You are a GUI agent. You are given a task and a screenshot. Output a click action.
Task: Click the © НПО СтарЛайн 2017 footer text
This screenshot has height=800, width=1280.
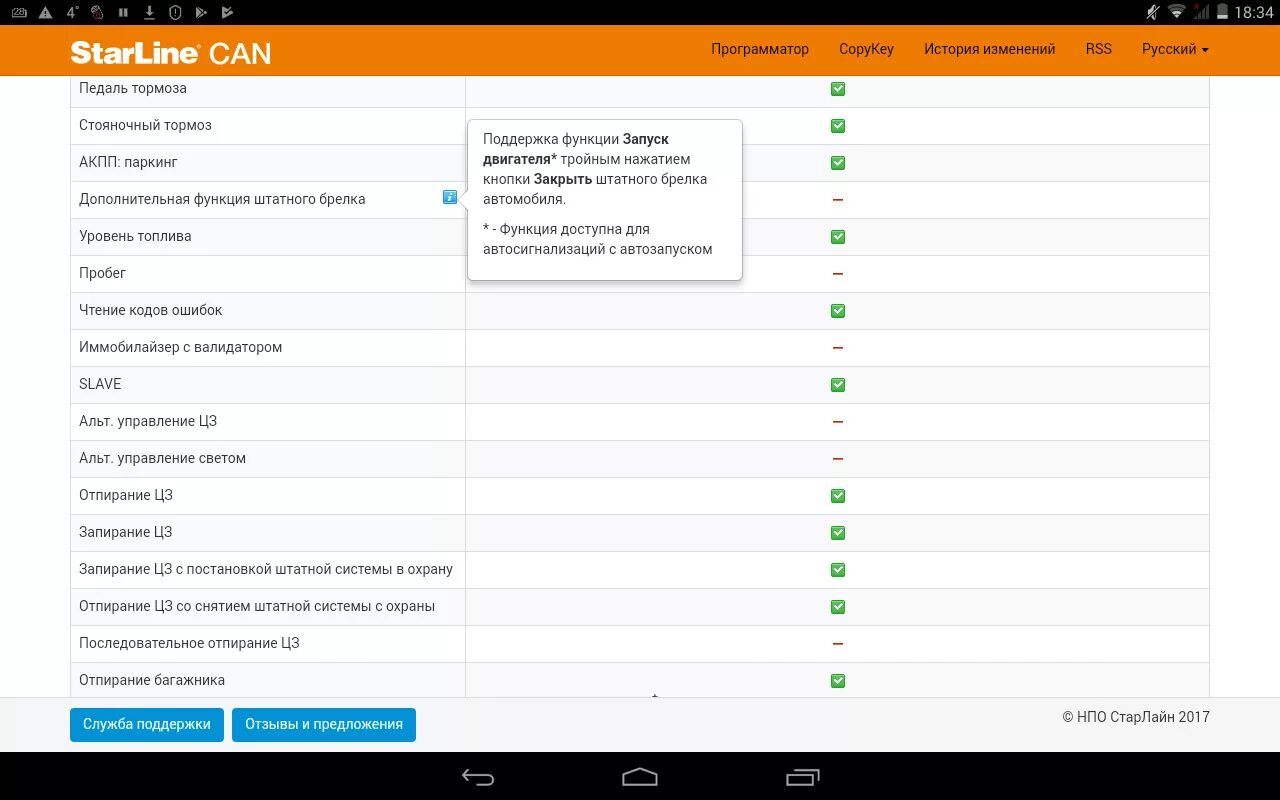pyautogui.click(x=1136, y=717)
